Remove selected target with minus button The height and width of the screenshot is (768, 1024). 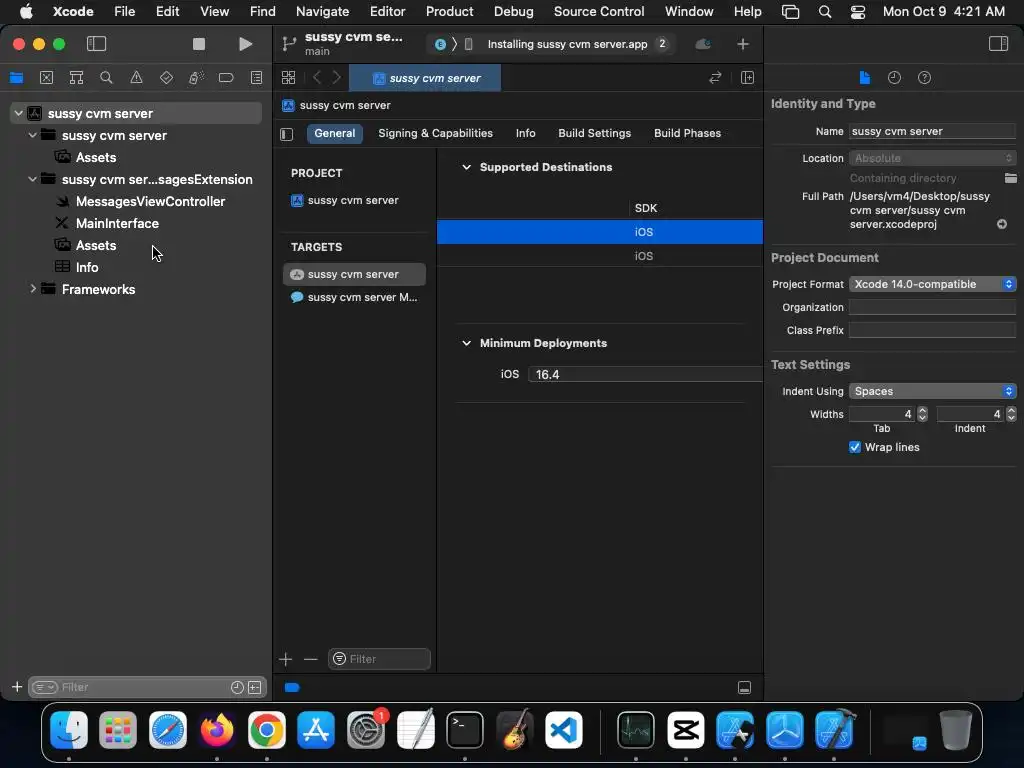[x=310, y=659]
